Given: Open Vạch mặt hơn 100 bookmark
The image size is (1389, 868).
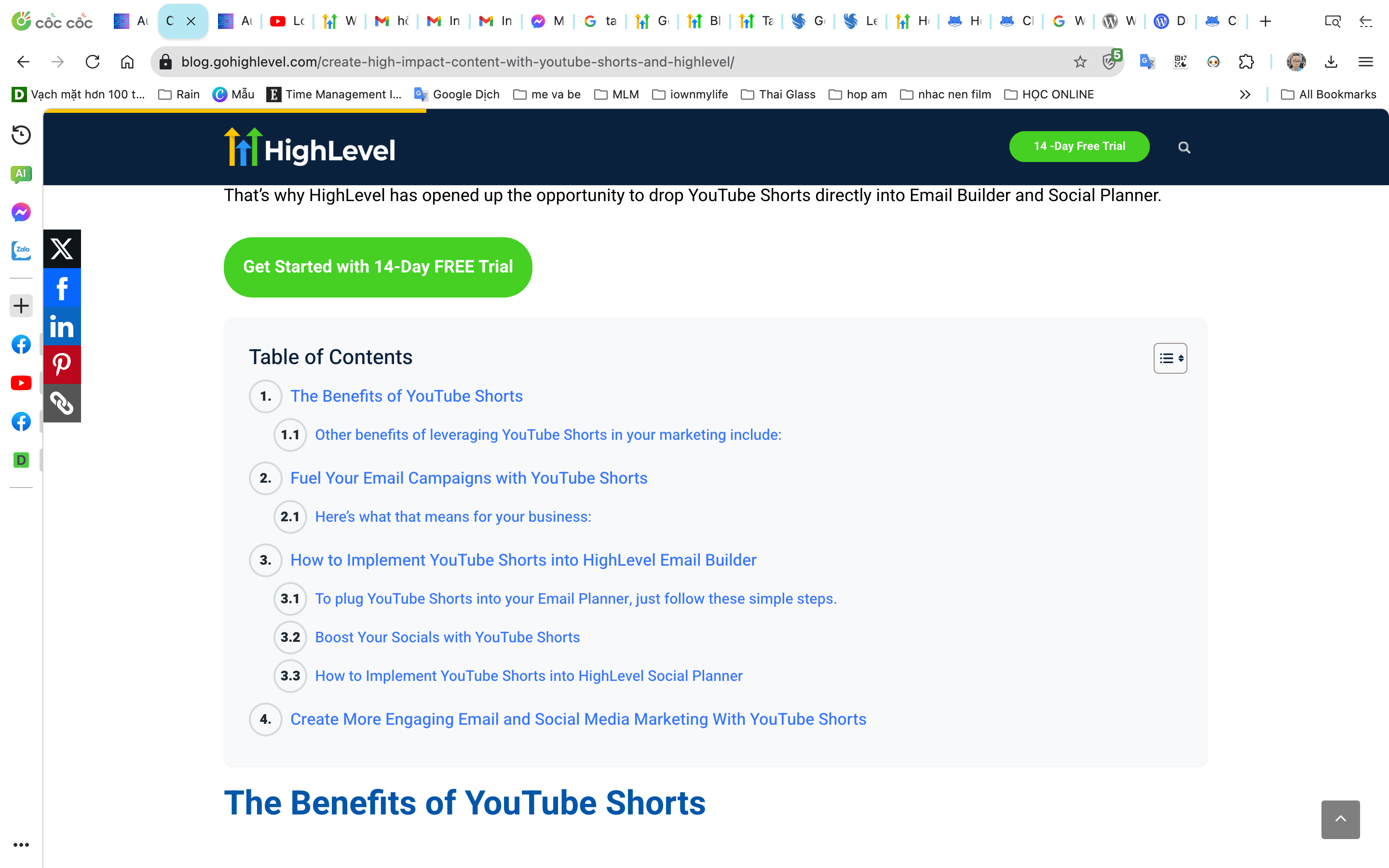Looking at the screenshot, I should coord(79,94).
